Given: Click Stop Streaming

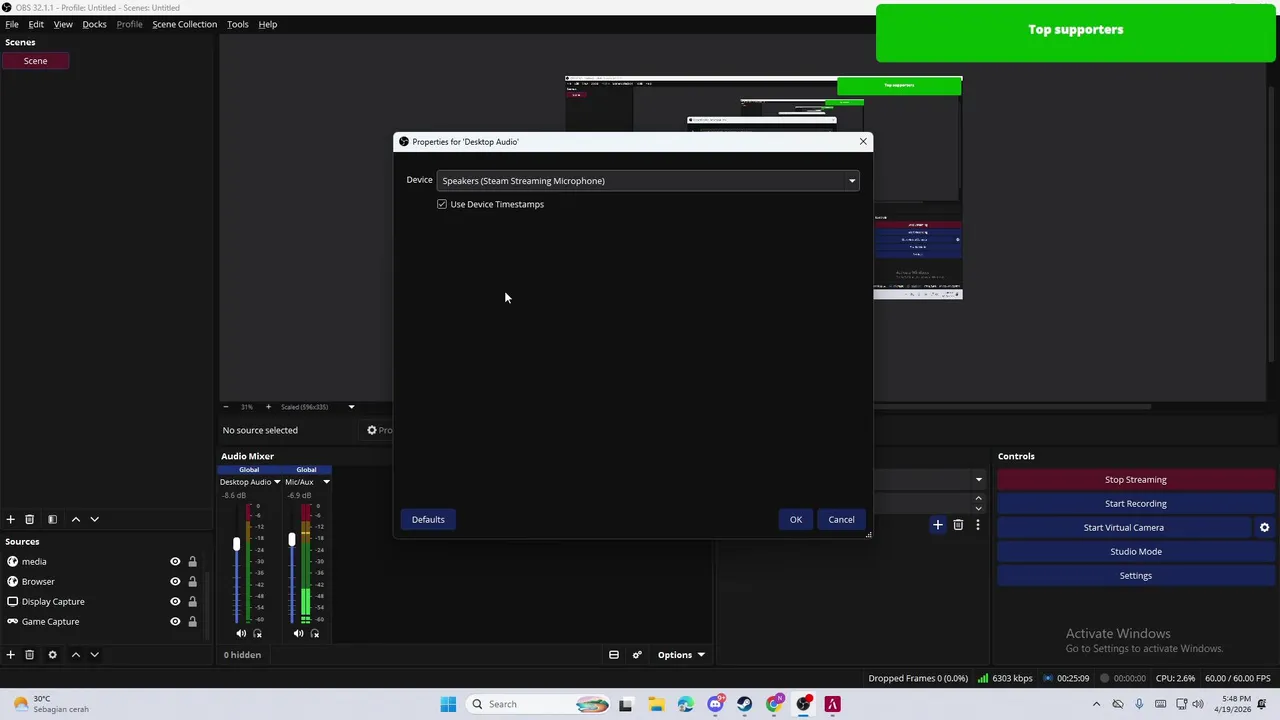Looking at the screenshot, I should click(1135, 479).
